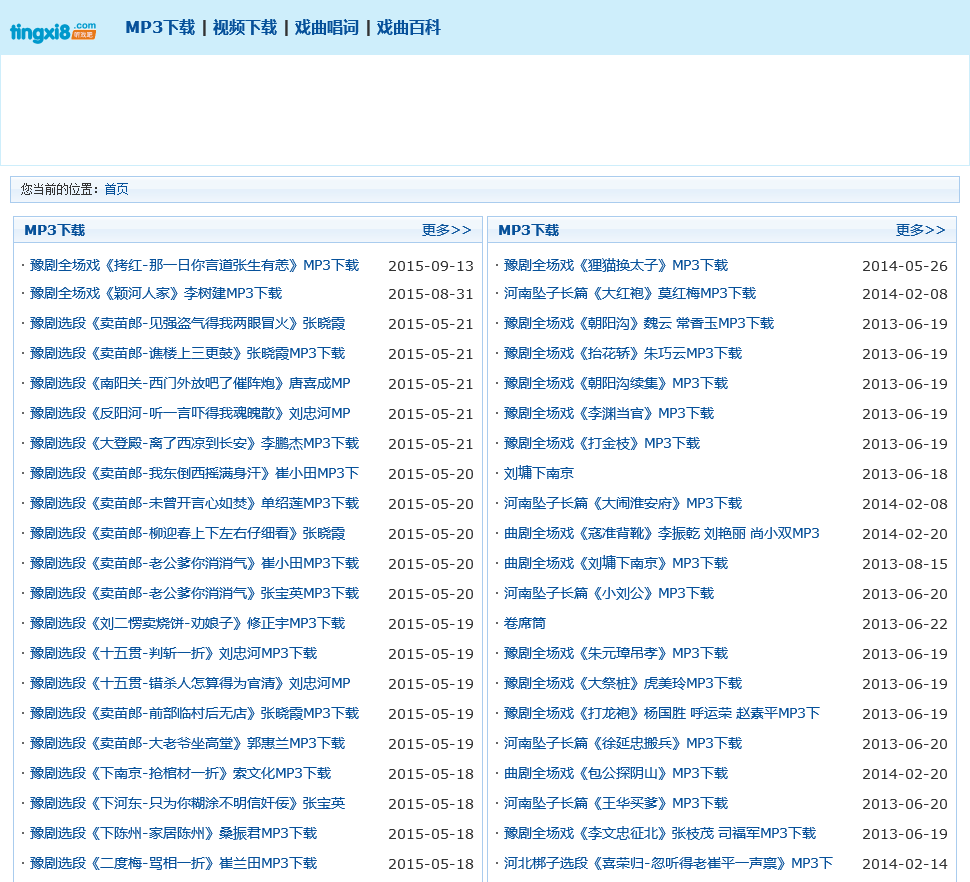
Task: Open 豫剧选段《卖苗郎-见强盗气得我两眼冒火》张晓霞
Action: tap(187, 323)
